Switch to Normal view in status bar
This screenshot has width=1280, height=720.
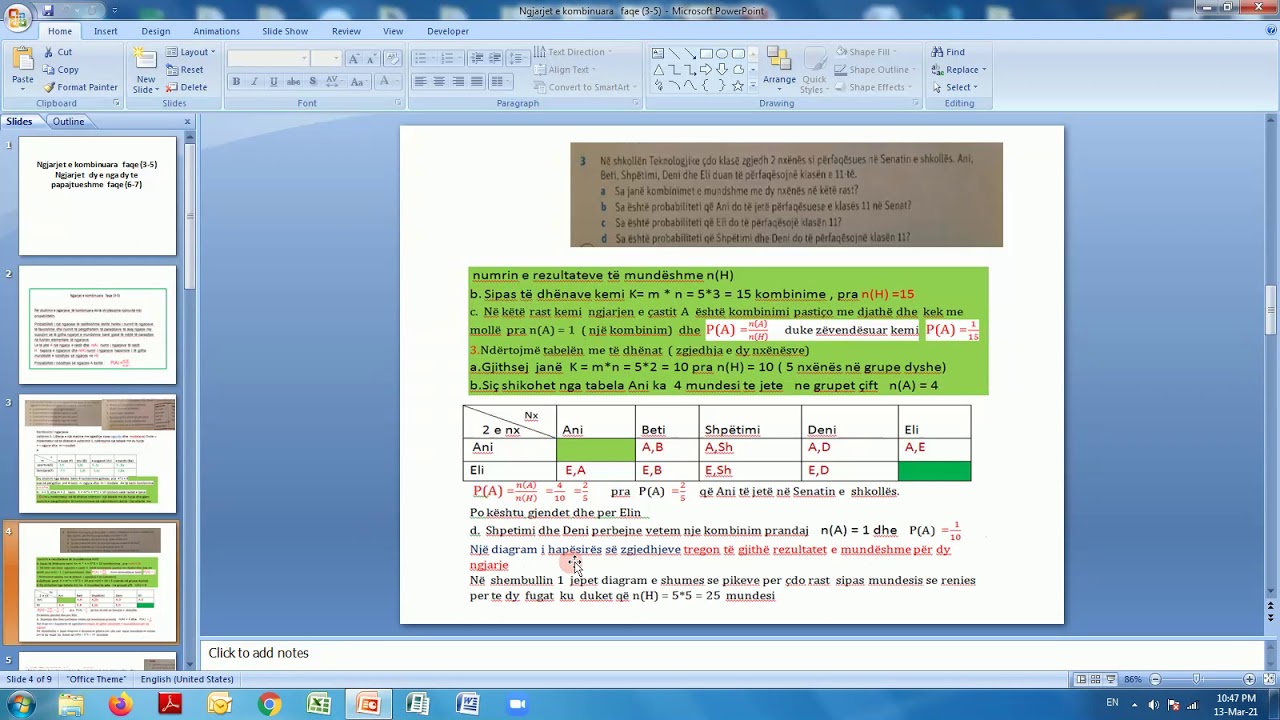coord(1081,680)
